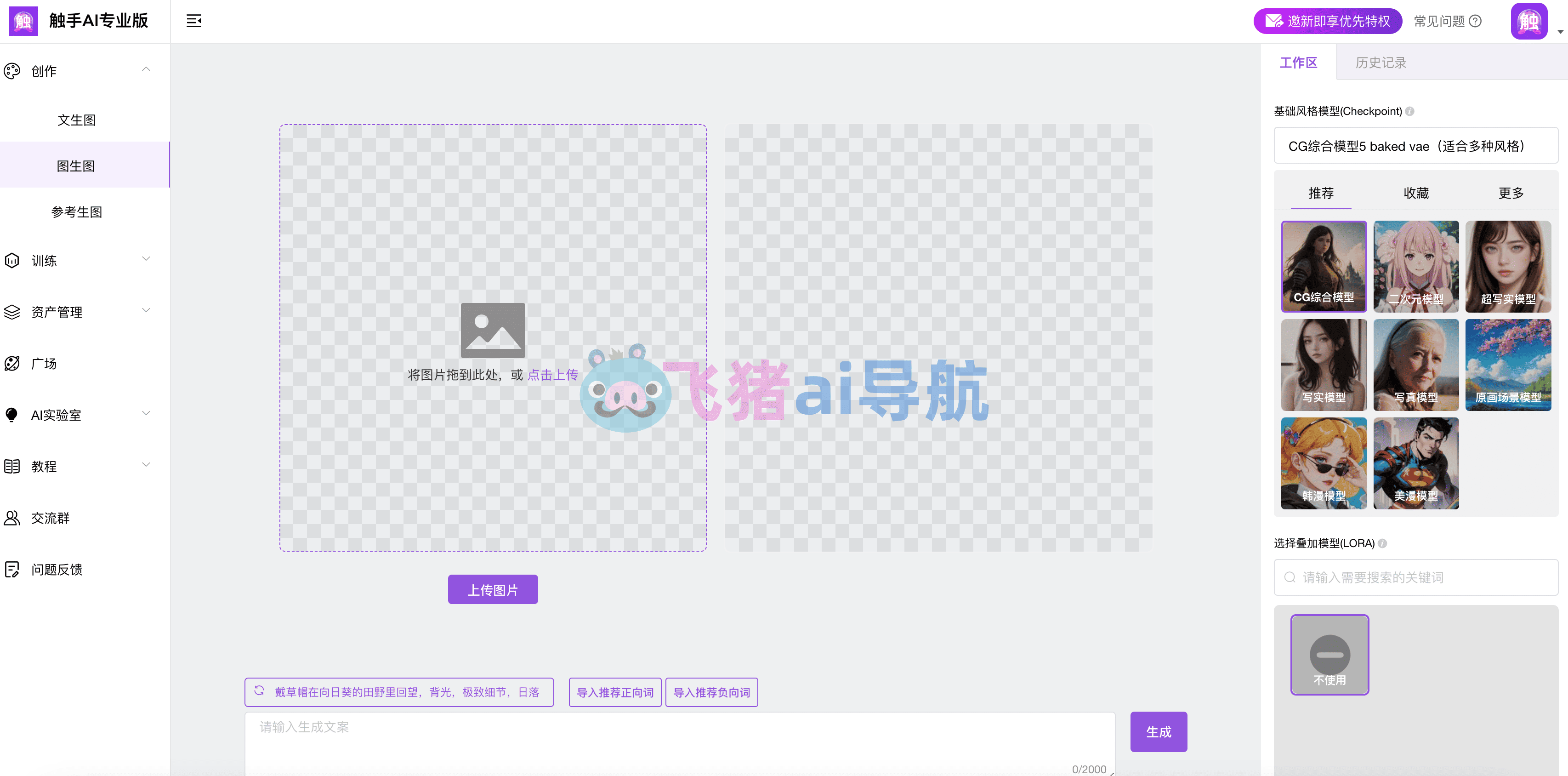Open the user avatar in top right
The width and height of the screenshot is (1568, 776).
1529,21
